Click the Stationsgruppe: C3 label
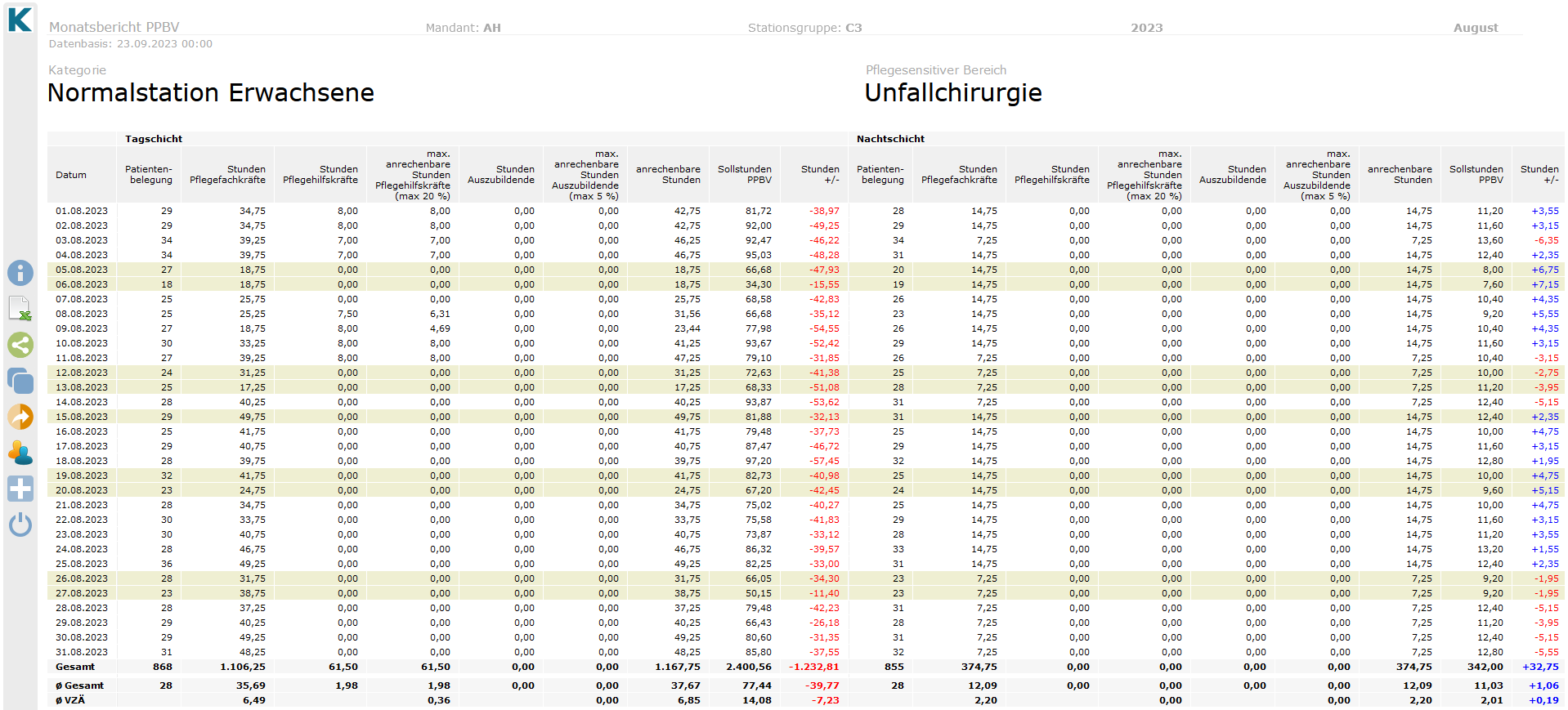Image resolution: width=1568 pixels, height=710 pixels. (x=804, y=28)
